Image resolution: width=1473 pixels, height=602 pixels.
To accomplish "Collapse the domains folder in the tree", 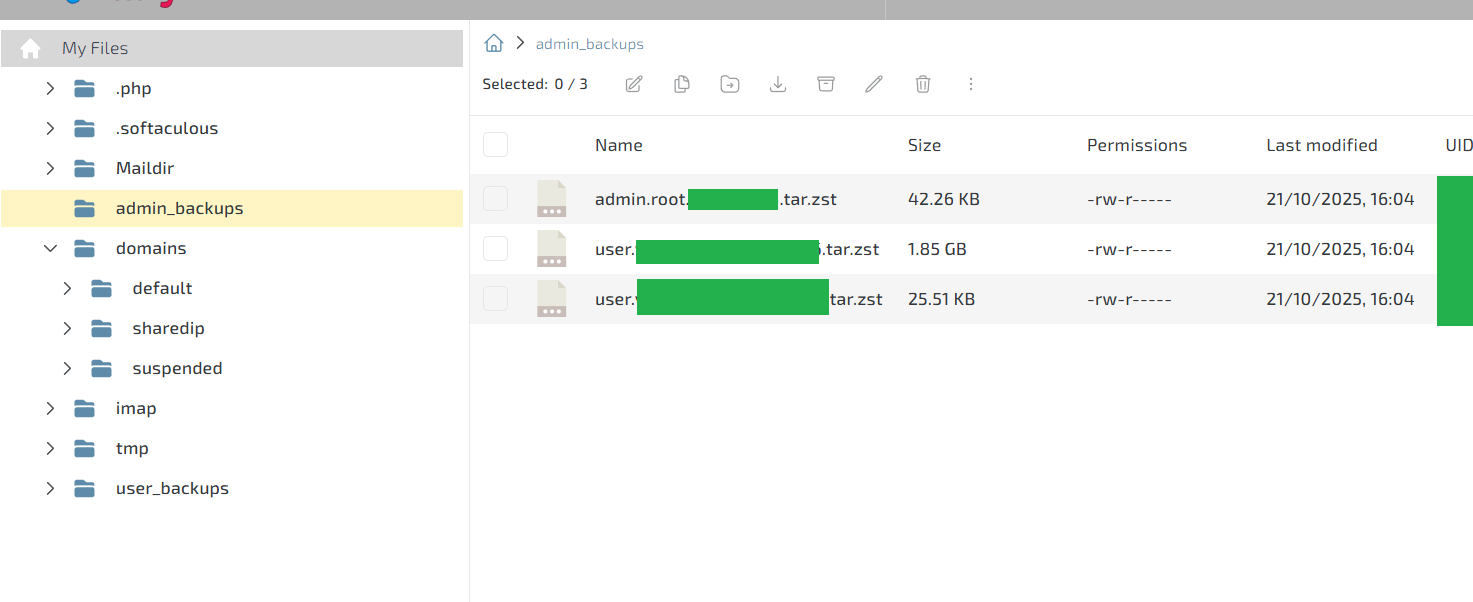I will 50,249.
